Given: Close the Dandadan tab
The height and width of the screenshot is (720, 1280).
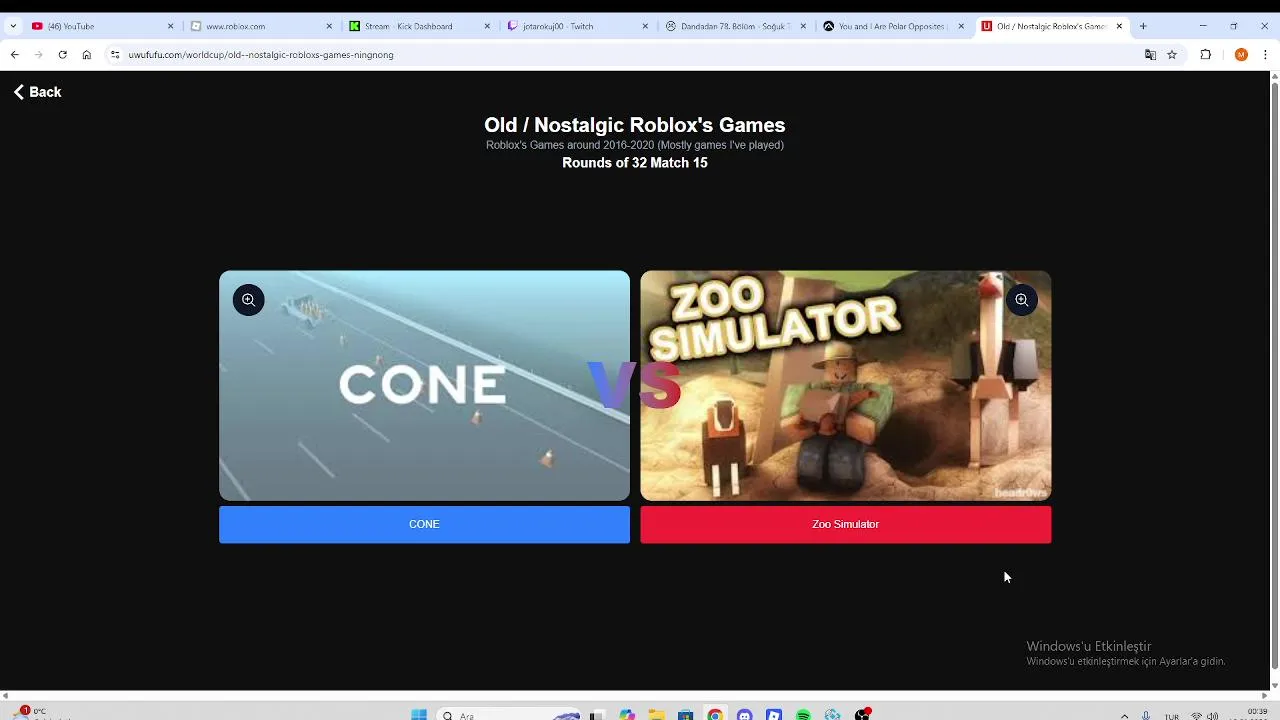Looking at the screenshot, I should point(803,26).
